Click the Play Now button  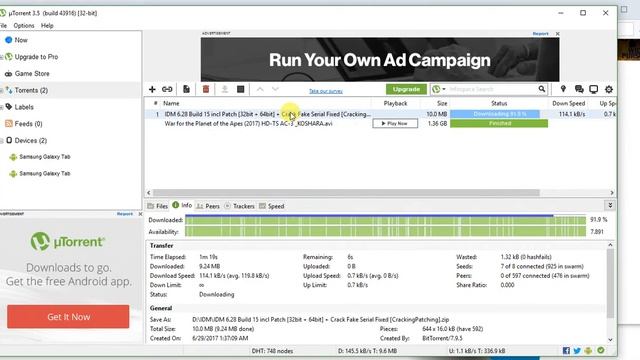click(x=395, y=123)
